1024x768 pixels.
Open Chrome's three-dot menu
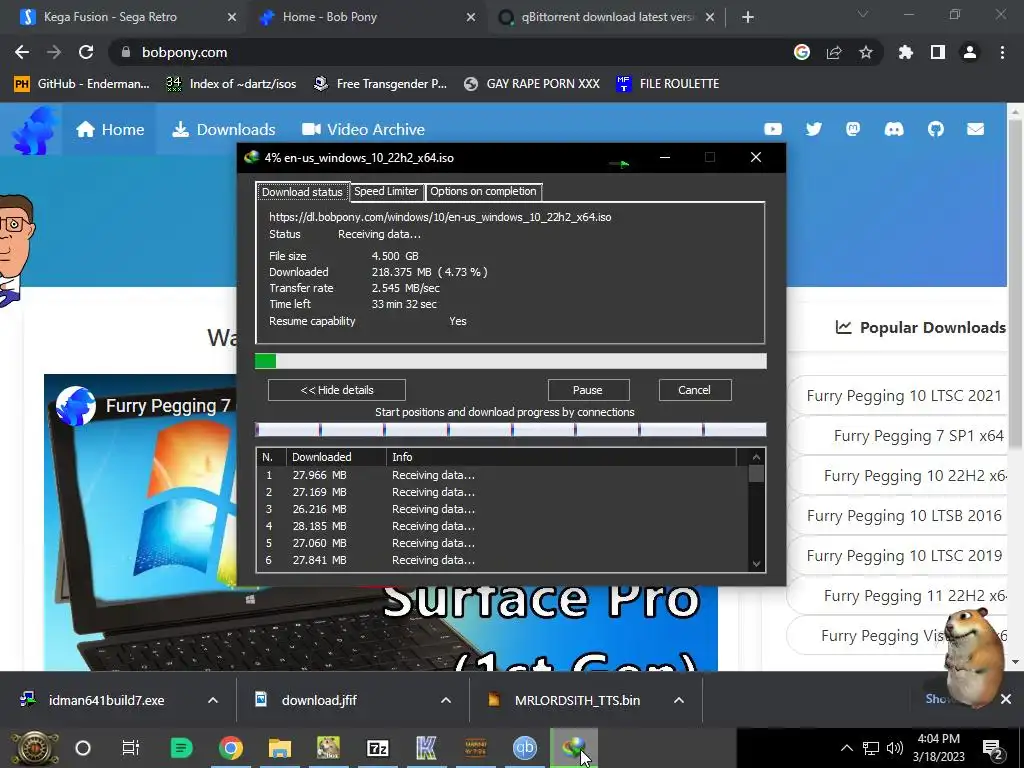(x=1002, y=52)
